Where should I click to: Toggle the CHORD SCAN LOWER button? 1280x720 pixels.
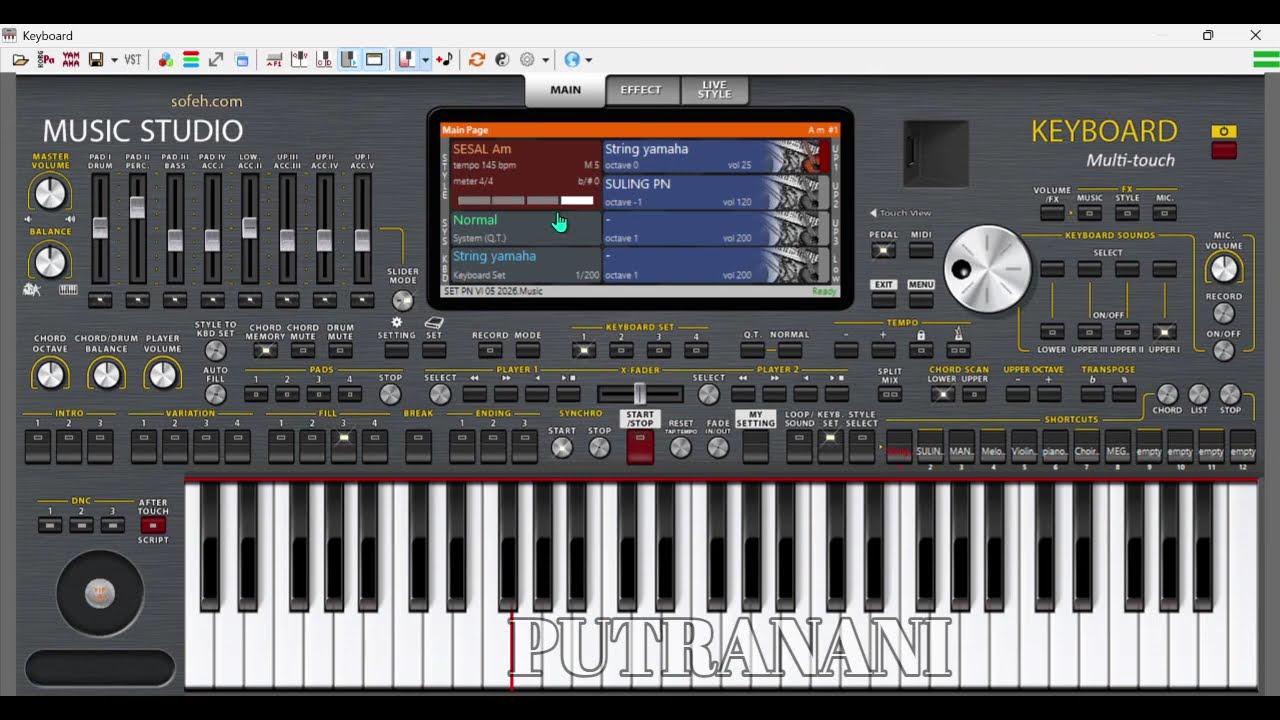pyautogui.click(x=942, y=394)
